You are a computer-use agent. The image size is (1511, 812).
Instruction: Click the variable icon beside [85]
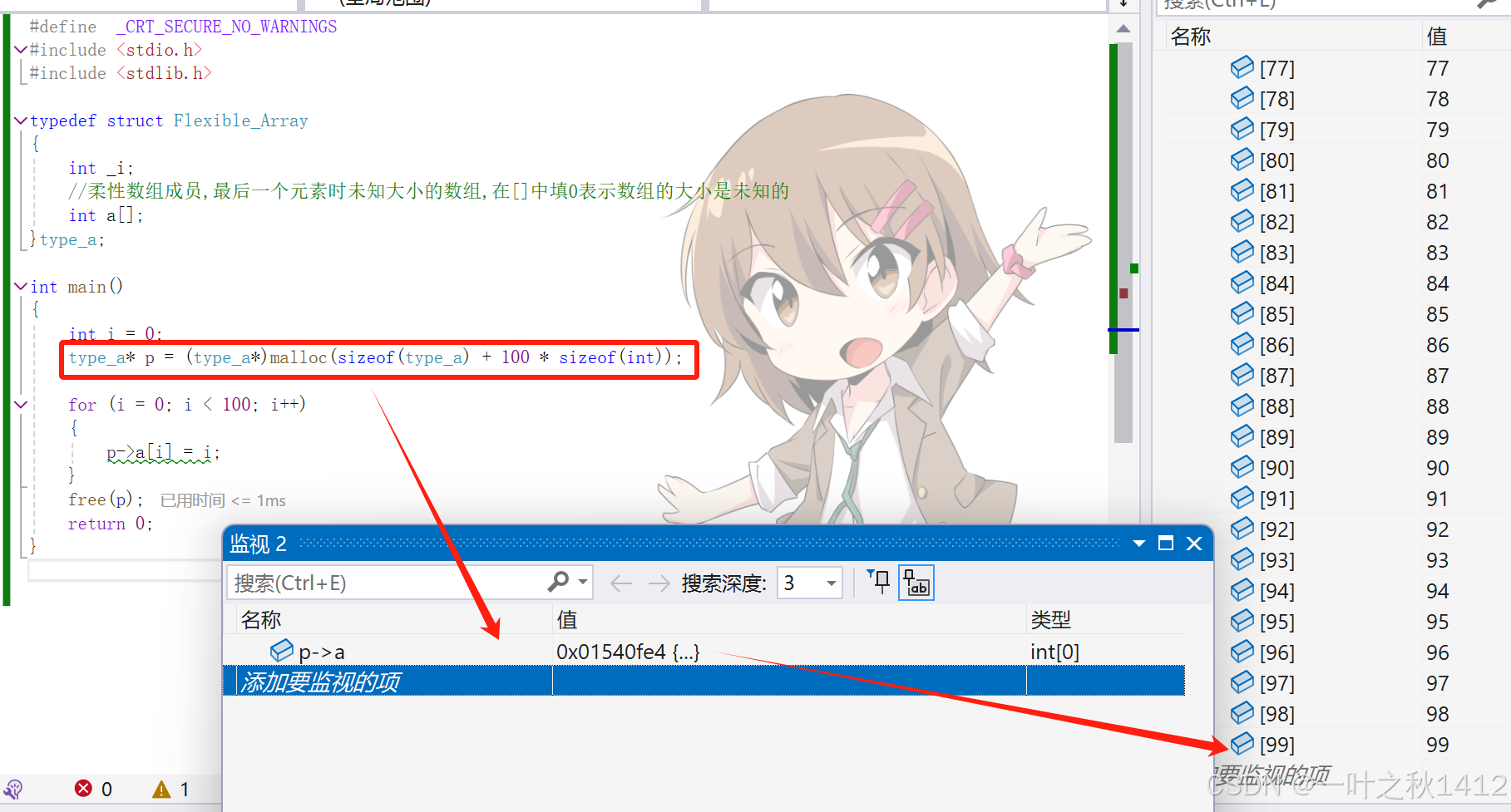1242,312
